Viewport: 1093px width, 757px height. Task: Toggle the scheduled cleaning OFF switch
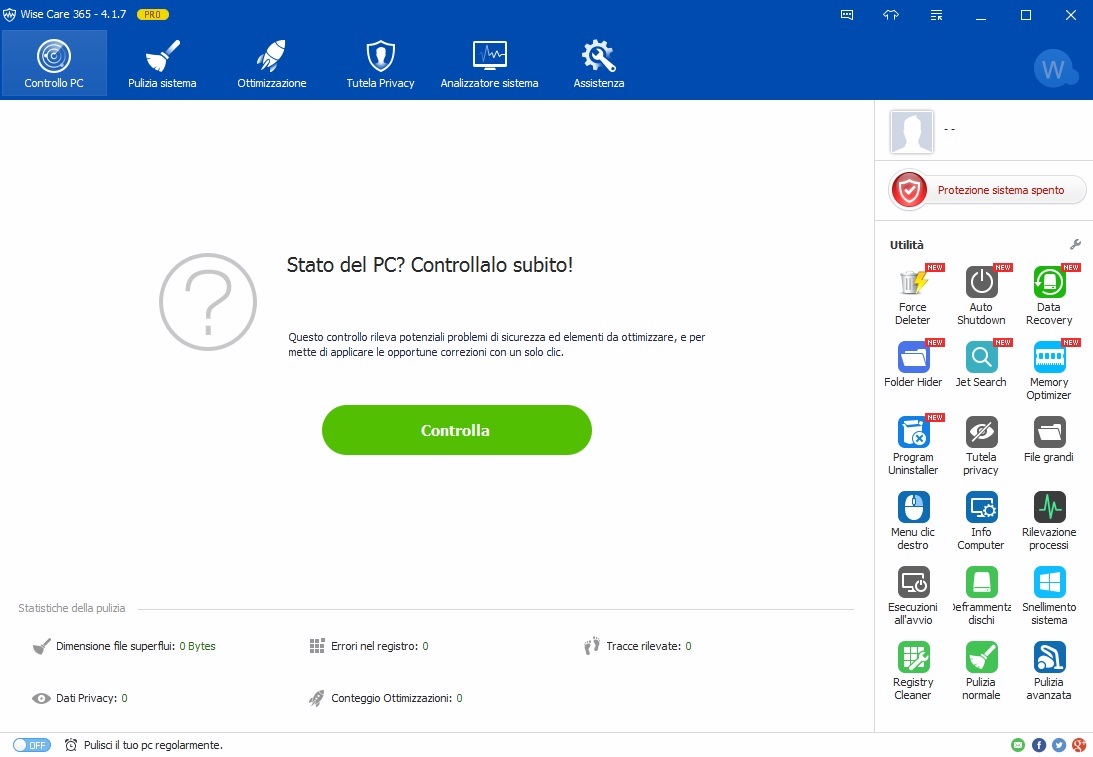click(x=32, y=745)
